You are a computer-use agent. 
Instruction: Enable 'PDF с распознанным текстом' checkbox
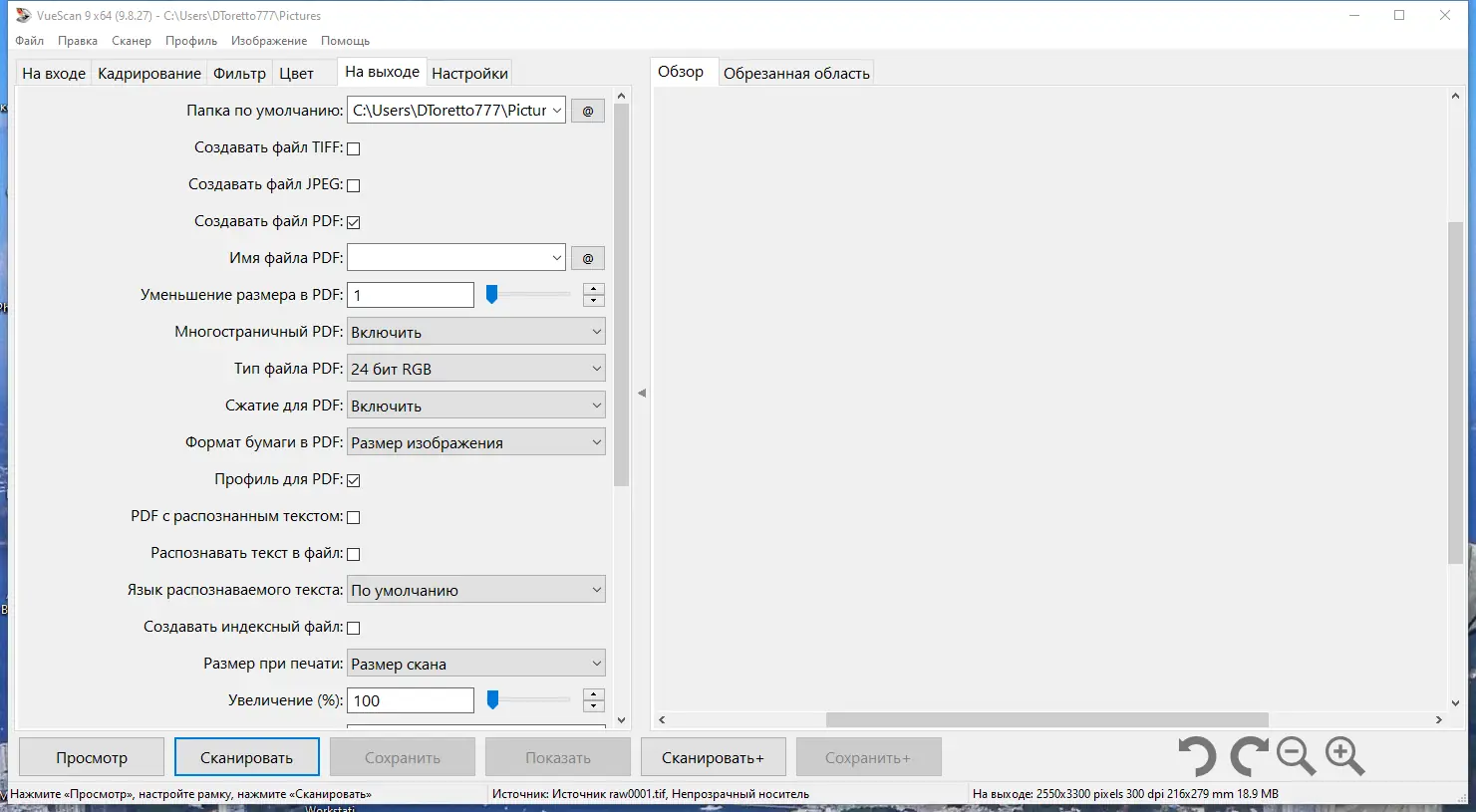click(x=353, y=517)
